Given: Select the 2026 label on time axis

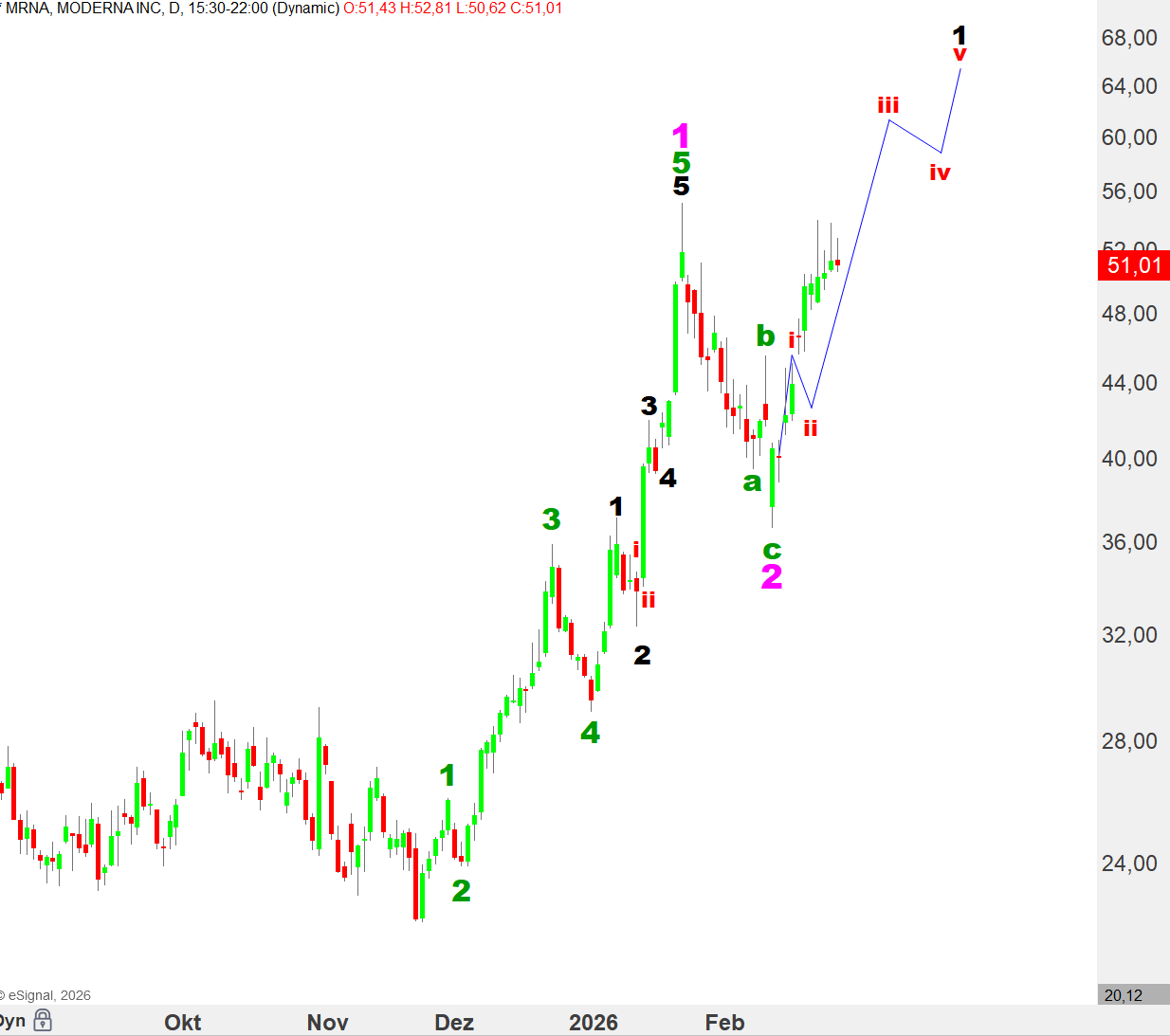Looking at the screenshot, I should (x=594, y=1023).
